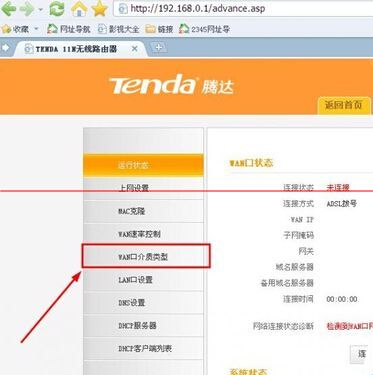Close the TENDA 11N无线路由器 tab
The image size is (373, 375).
tap(135, 49)
